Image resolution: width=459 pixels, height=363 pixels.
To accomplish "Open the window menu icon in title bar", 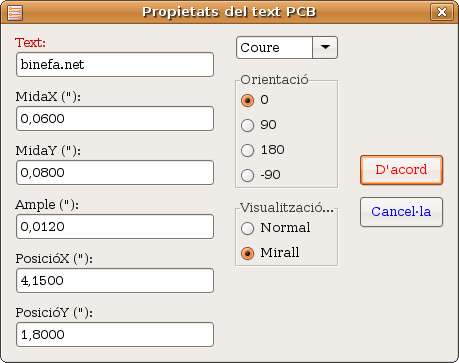I will pyautogui.click(x=15, y=12).
